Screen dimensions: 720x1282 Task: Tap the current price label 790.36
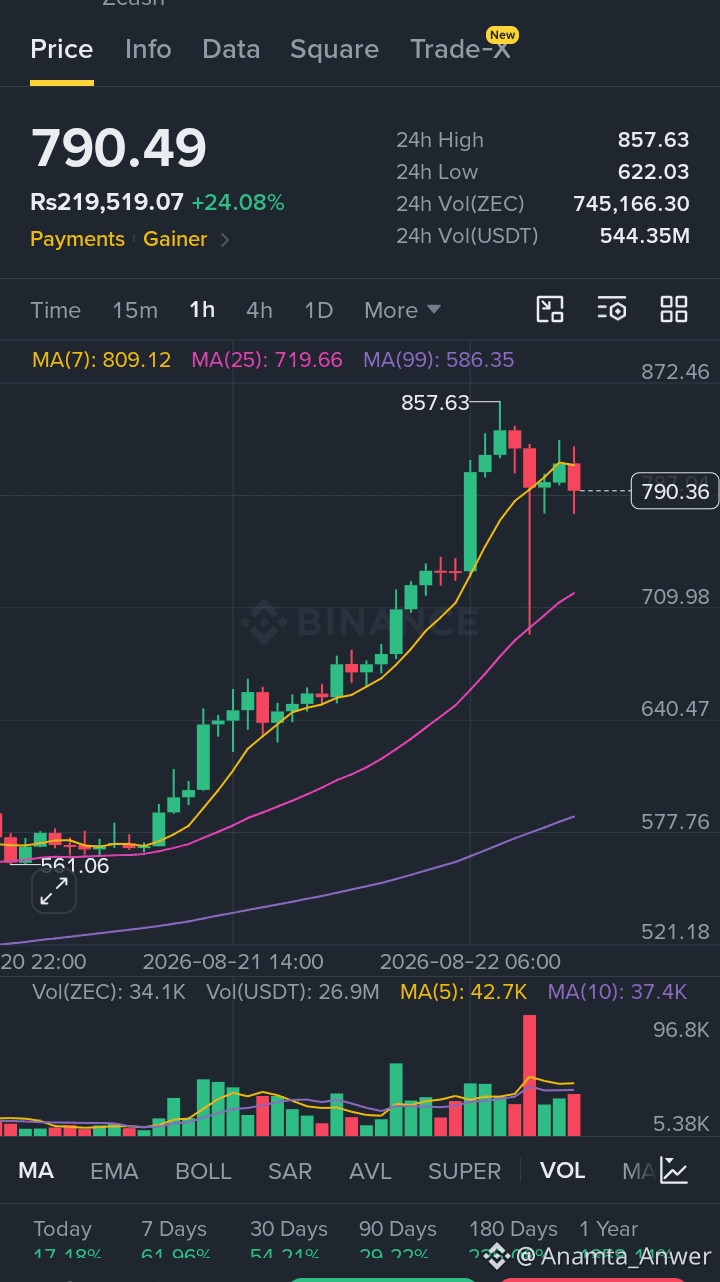[x=675, y=491]
